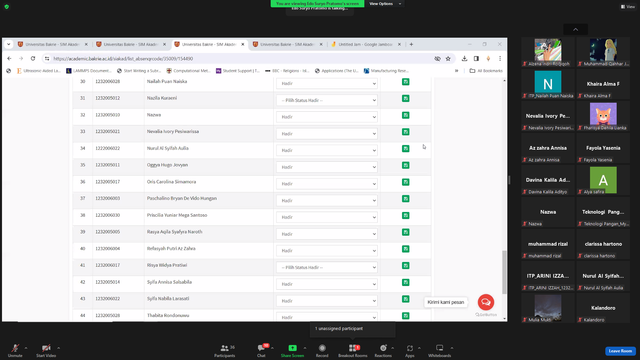Bookmark page with star icon
The width and height of the screenshot is (640, 360).
(x=448, y=59)
